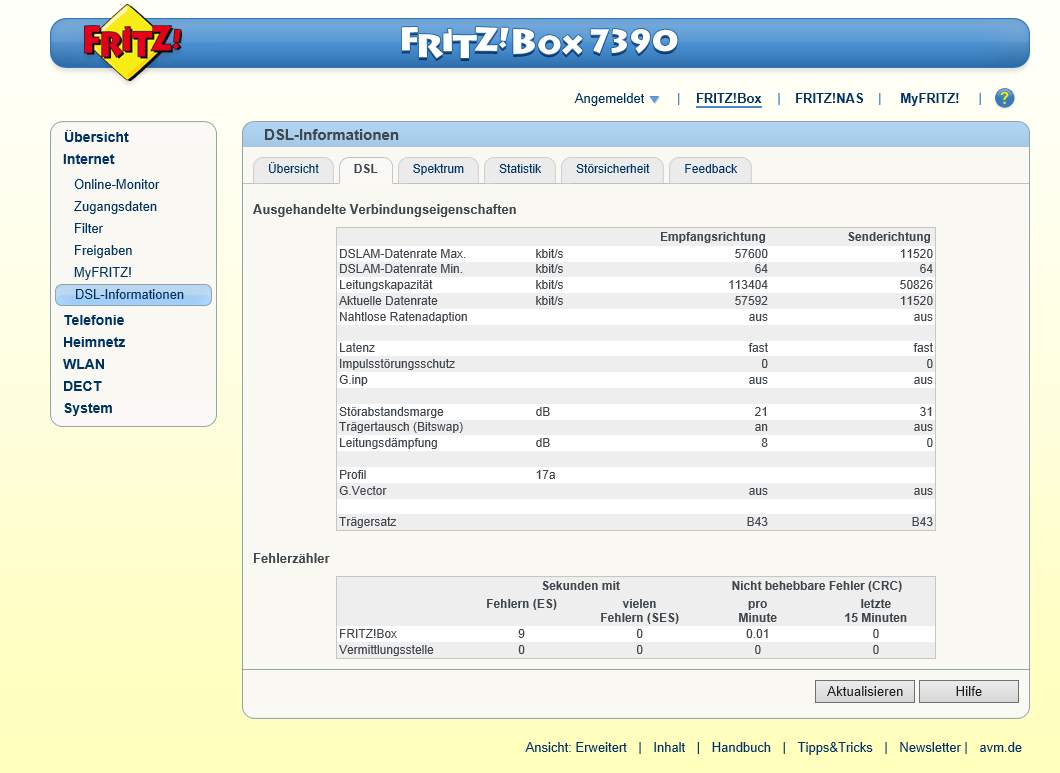Open the Inhalt footer link

pos(669,748)
